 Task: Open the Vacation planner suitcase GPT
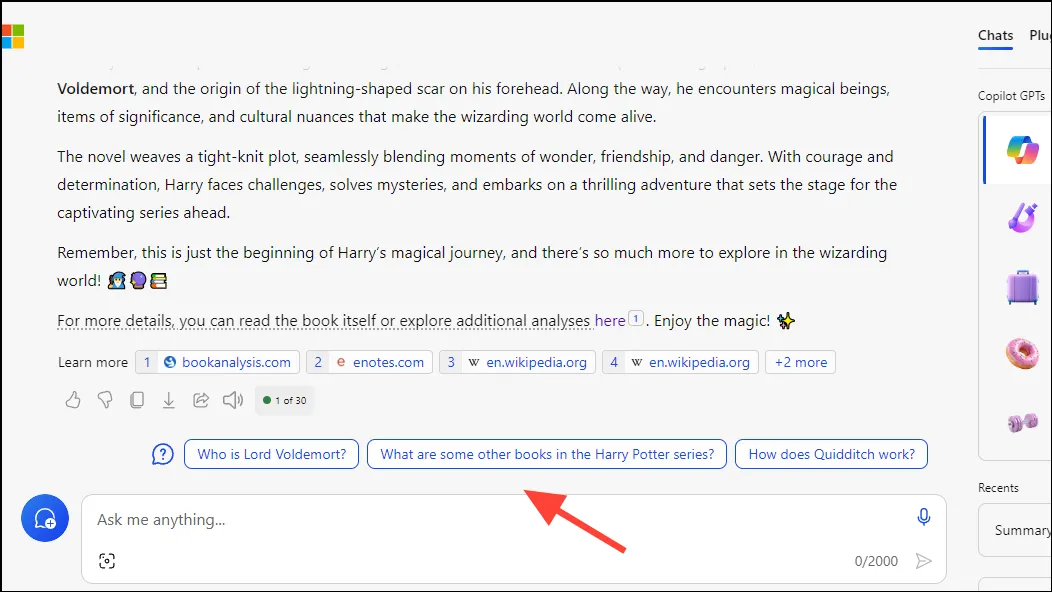(1022, 287)
